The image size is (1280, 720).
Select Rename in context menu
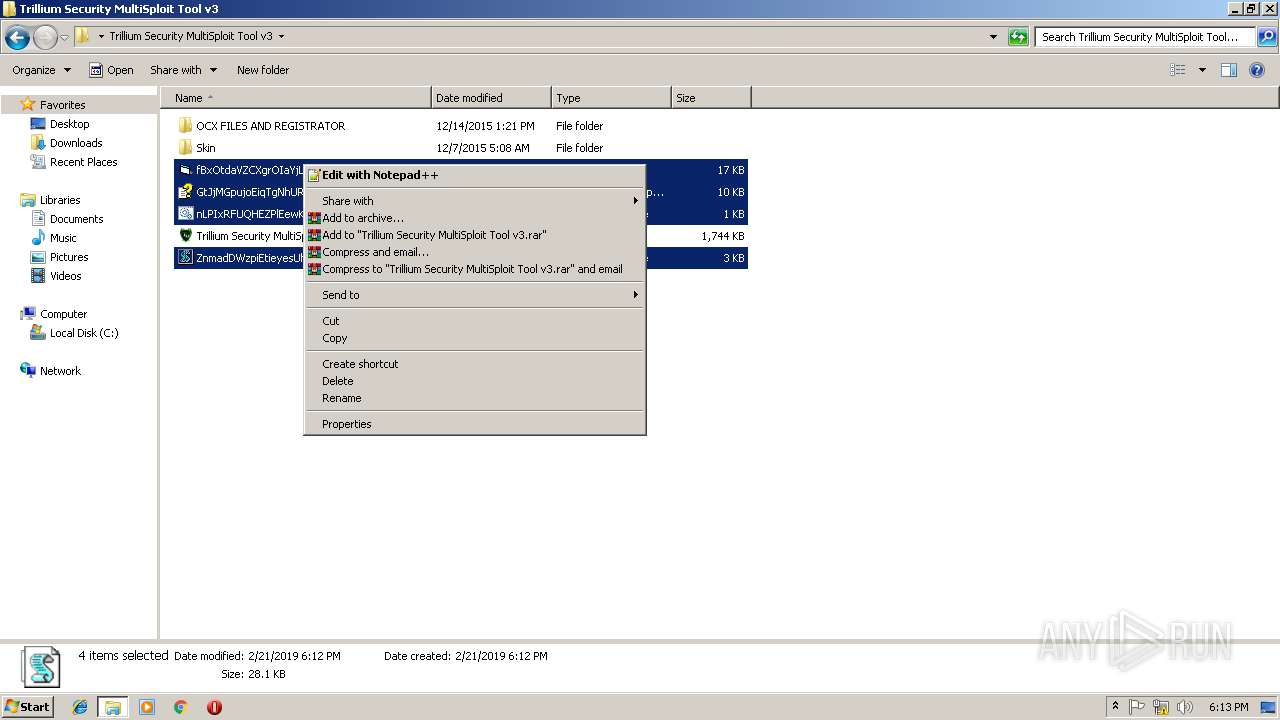[x=475, y=398]
